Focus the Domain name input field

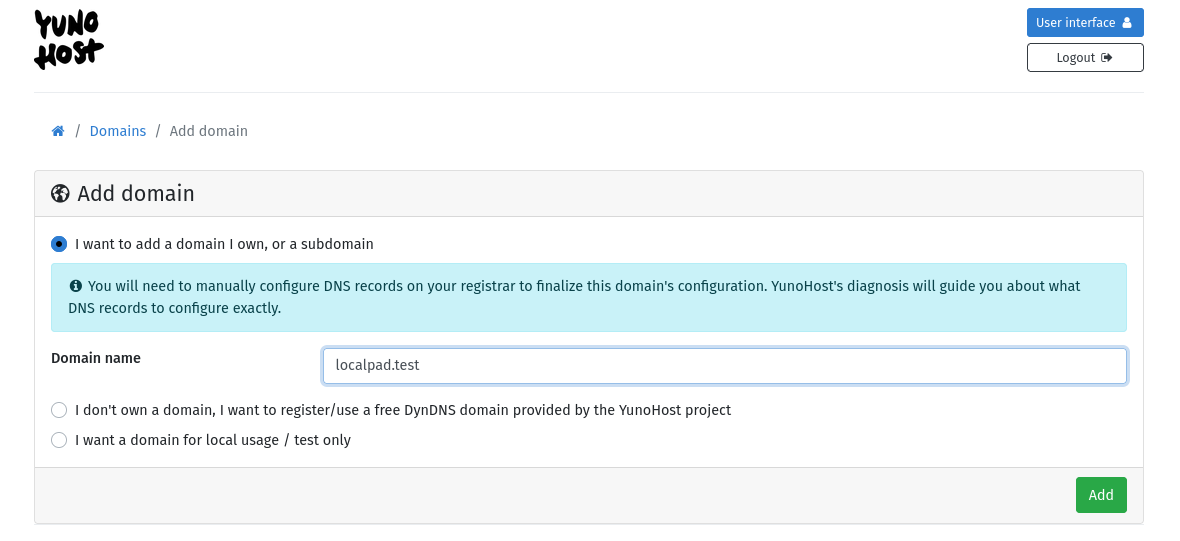point(725,366)
